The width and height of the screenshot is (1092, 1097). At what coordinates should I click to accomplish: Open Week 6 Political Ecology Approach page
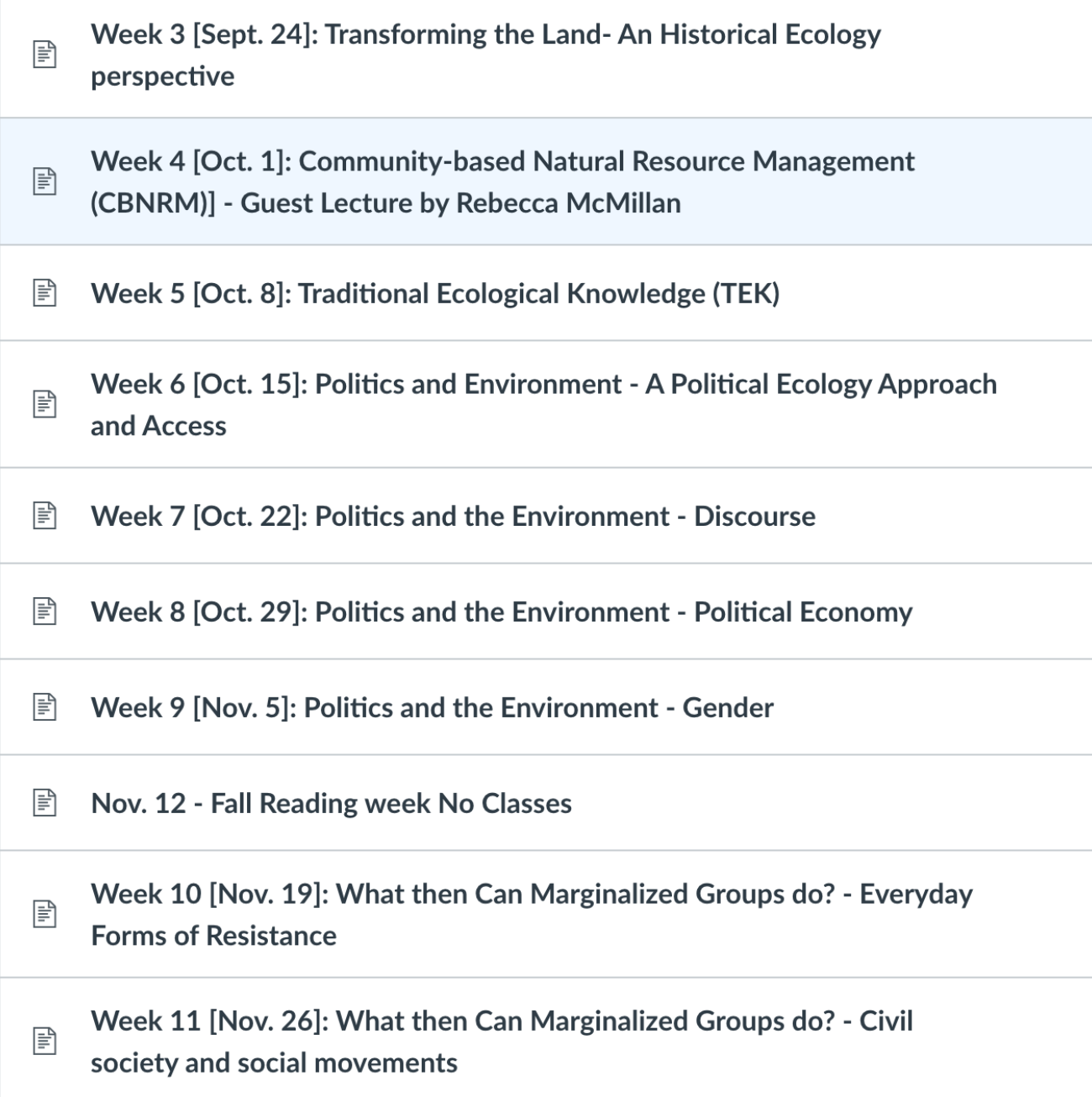click(543, 385)
